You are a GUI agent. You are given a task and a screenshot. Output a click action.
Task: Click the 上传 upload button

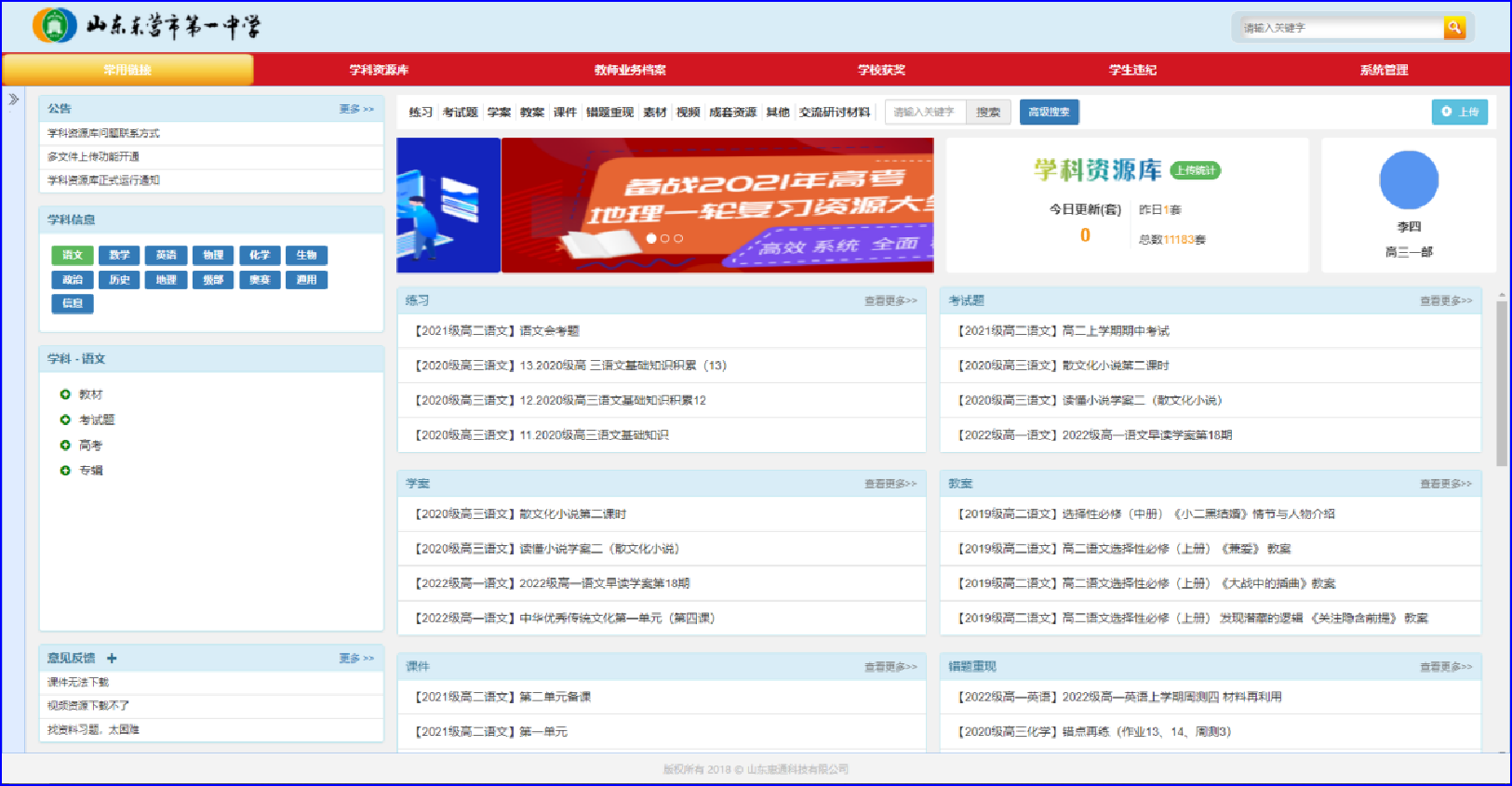click(1459, 112)
